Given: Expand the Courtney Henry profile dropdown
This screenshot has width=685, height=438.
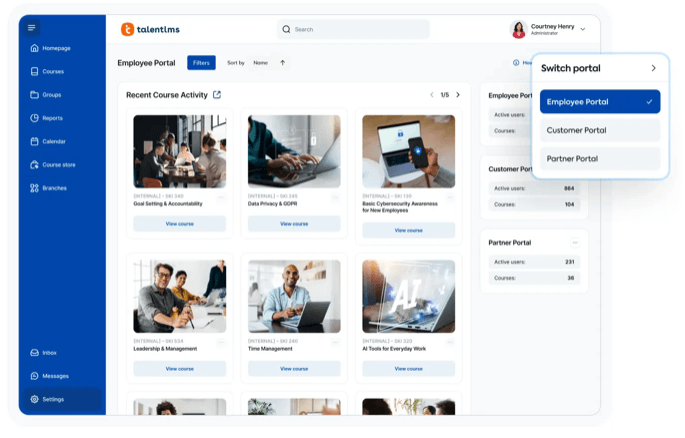Looking at the screenshot, I should [x=583, y=29].
